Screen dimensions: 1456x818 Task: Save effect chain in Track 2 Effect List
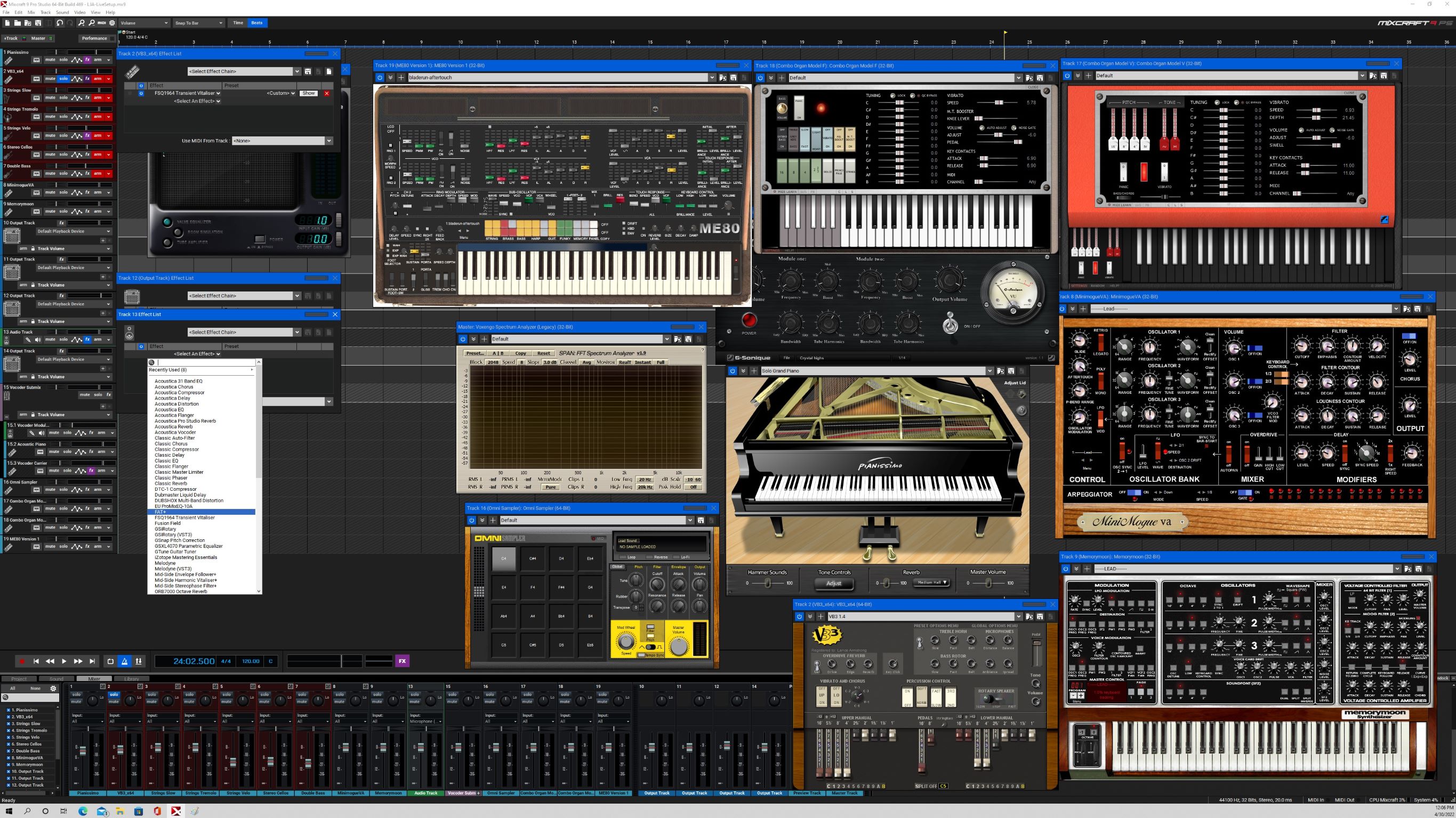point(308,71)
